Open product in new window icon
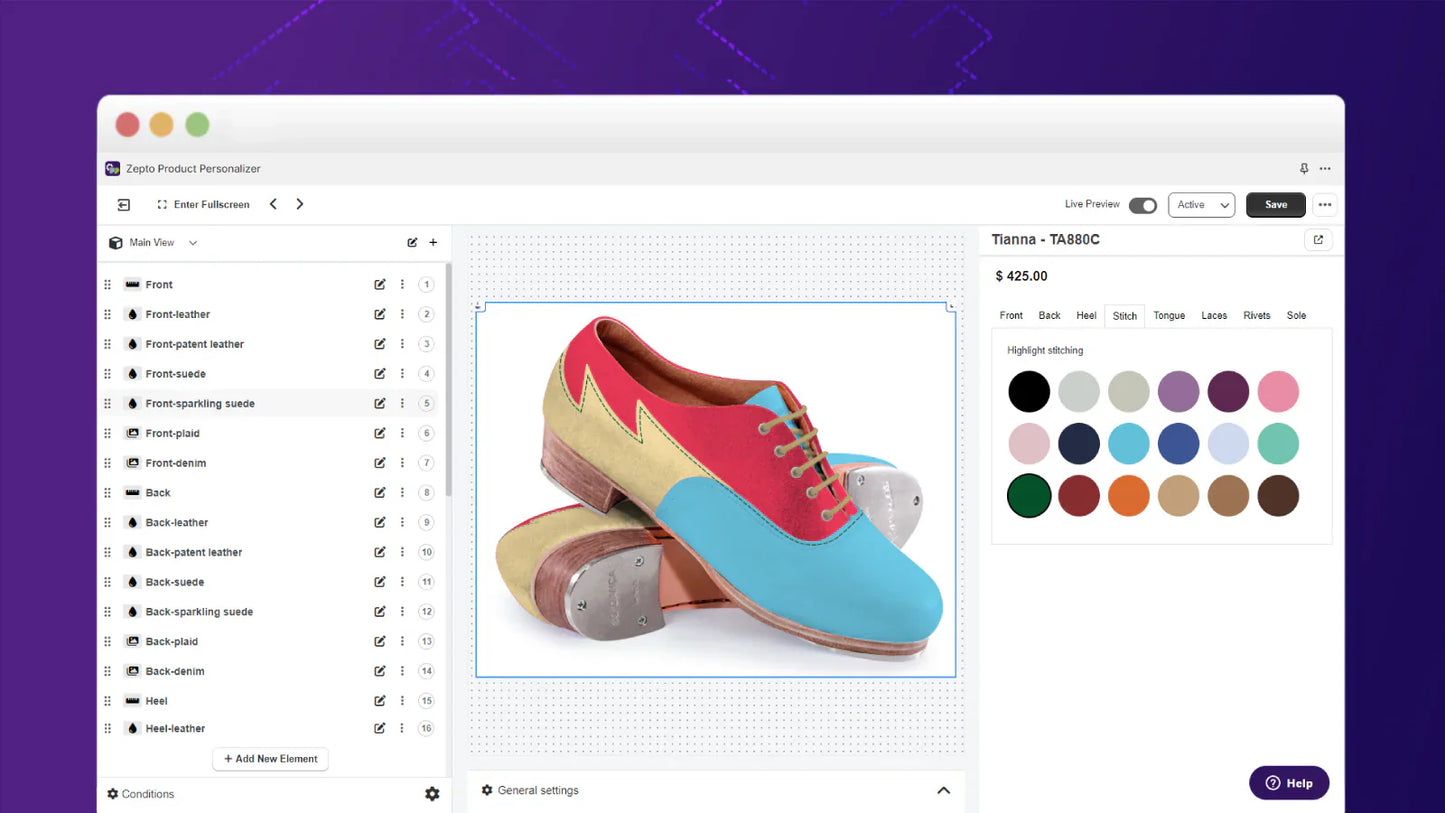Screen dimensions: 1445x813 click(x=1318, y=240)
